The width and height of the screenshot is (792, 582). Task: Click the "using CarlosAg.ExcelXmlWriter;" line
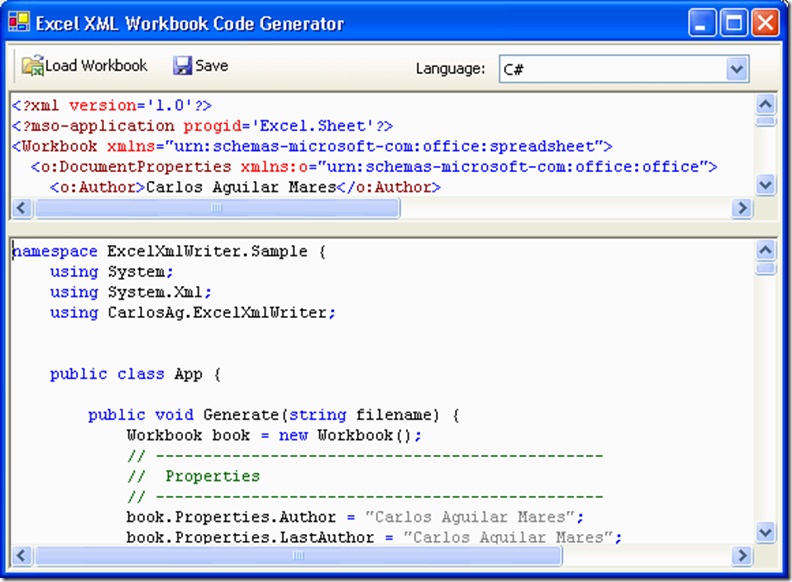pos(192,313)
